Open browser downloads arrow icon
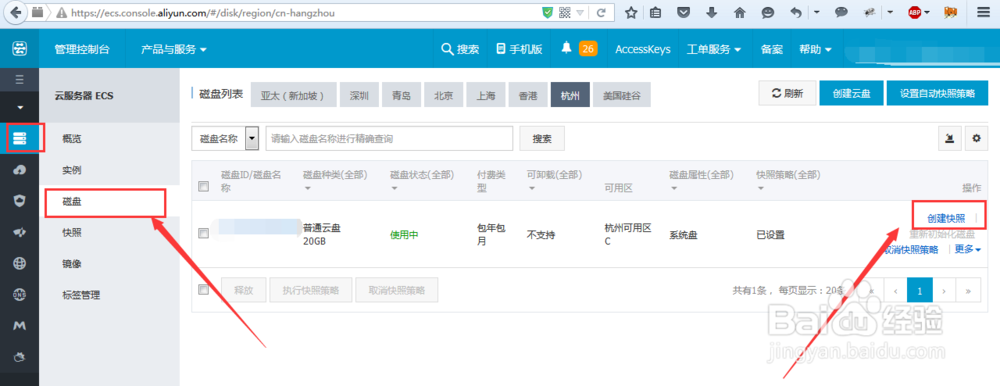 [712, 12]
